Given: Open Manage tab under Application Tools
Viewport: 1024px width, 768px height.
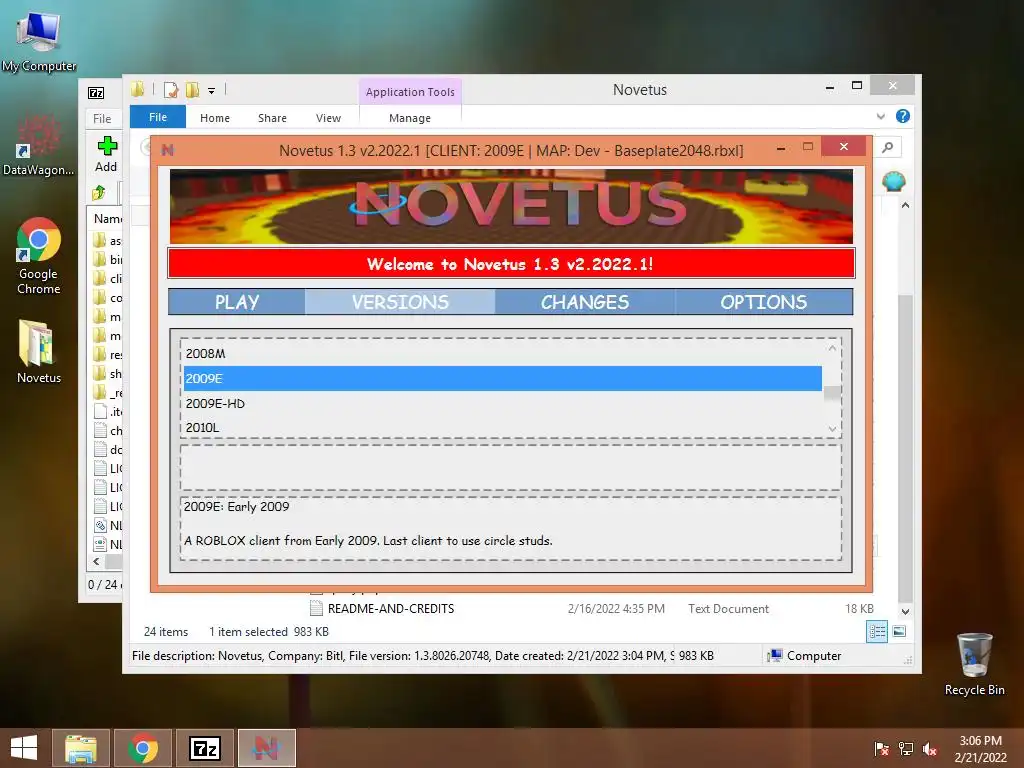Looking at the screenshot, I should pos(410,118).
